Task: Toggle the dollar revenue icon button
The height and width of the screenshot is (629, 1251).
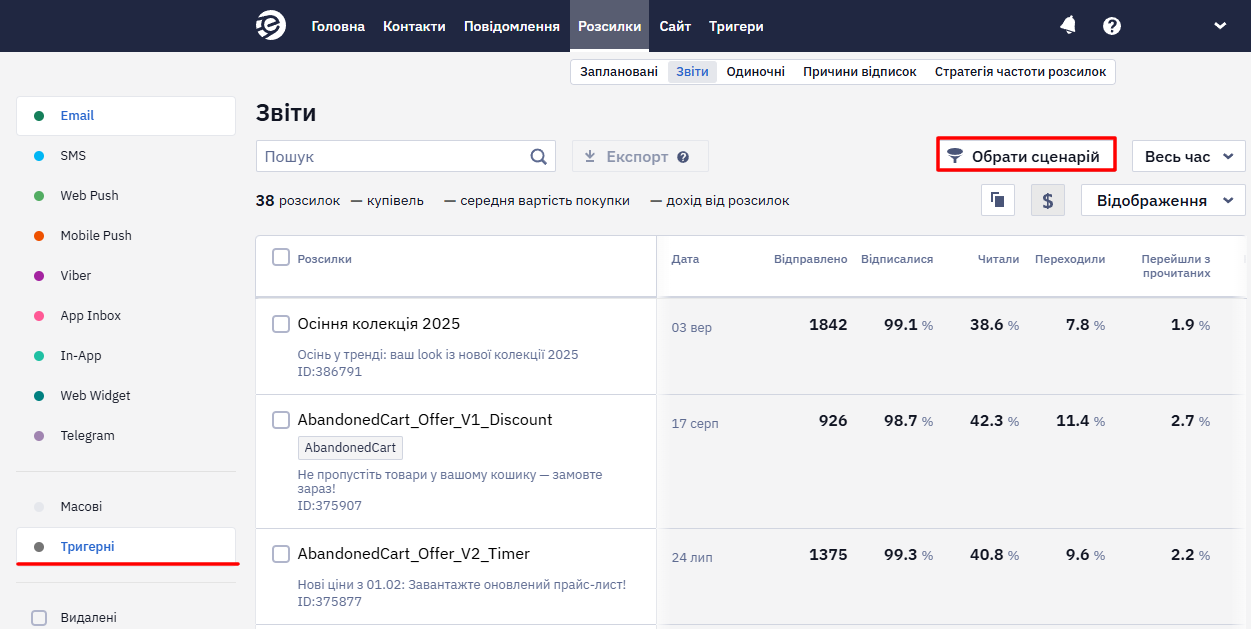Action: 1048,200
